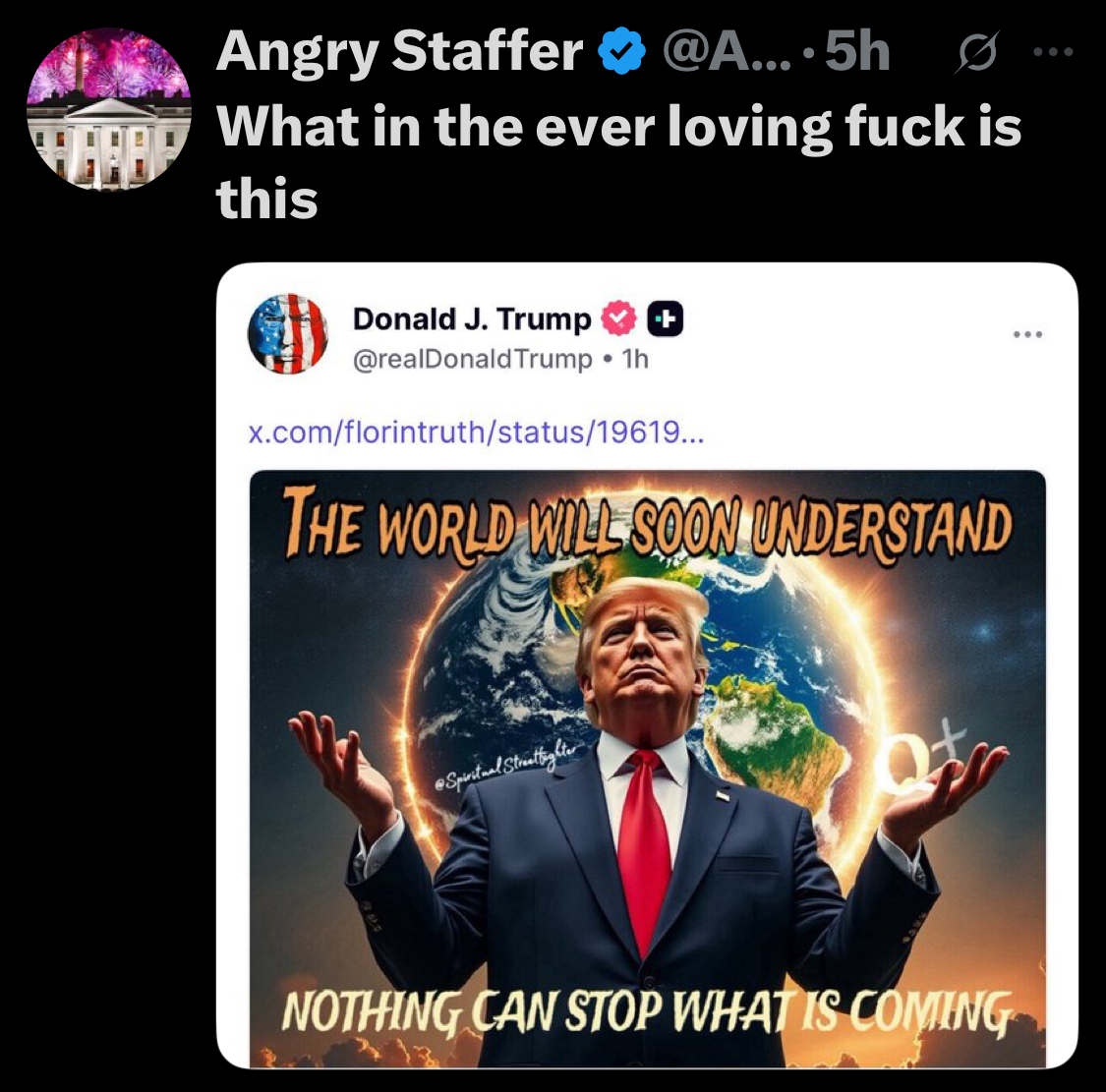
Task: Tap the Grok slashed-circle icon
Action: pyautogui.click(x=977, y=53)
